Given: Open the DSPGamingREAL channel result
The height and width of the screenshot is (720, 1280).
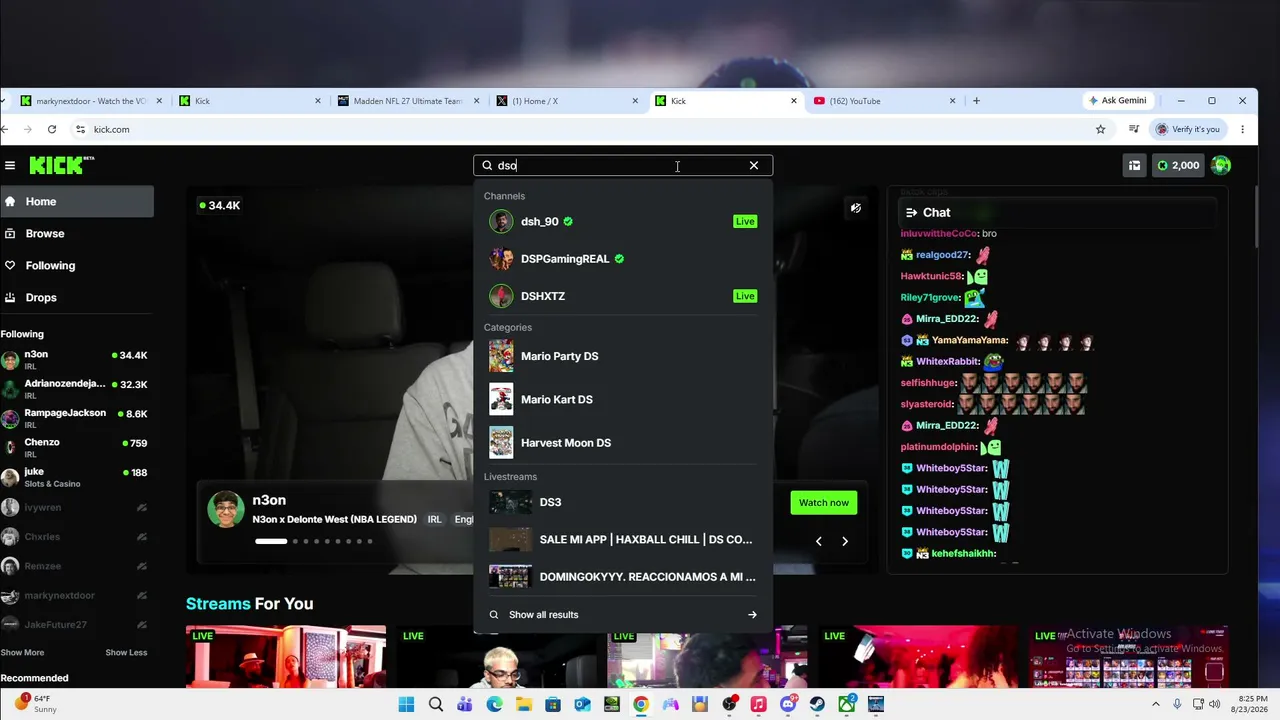Looking at the screenshot, I should [x=623, y=259].
